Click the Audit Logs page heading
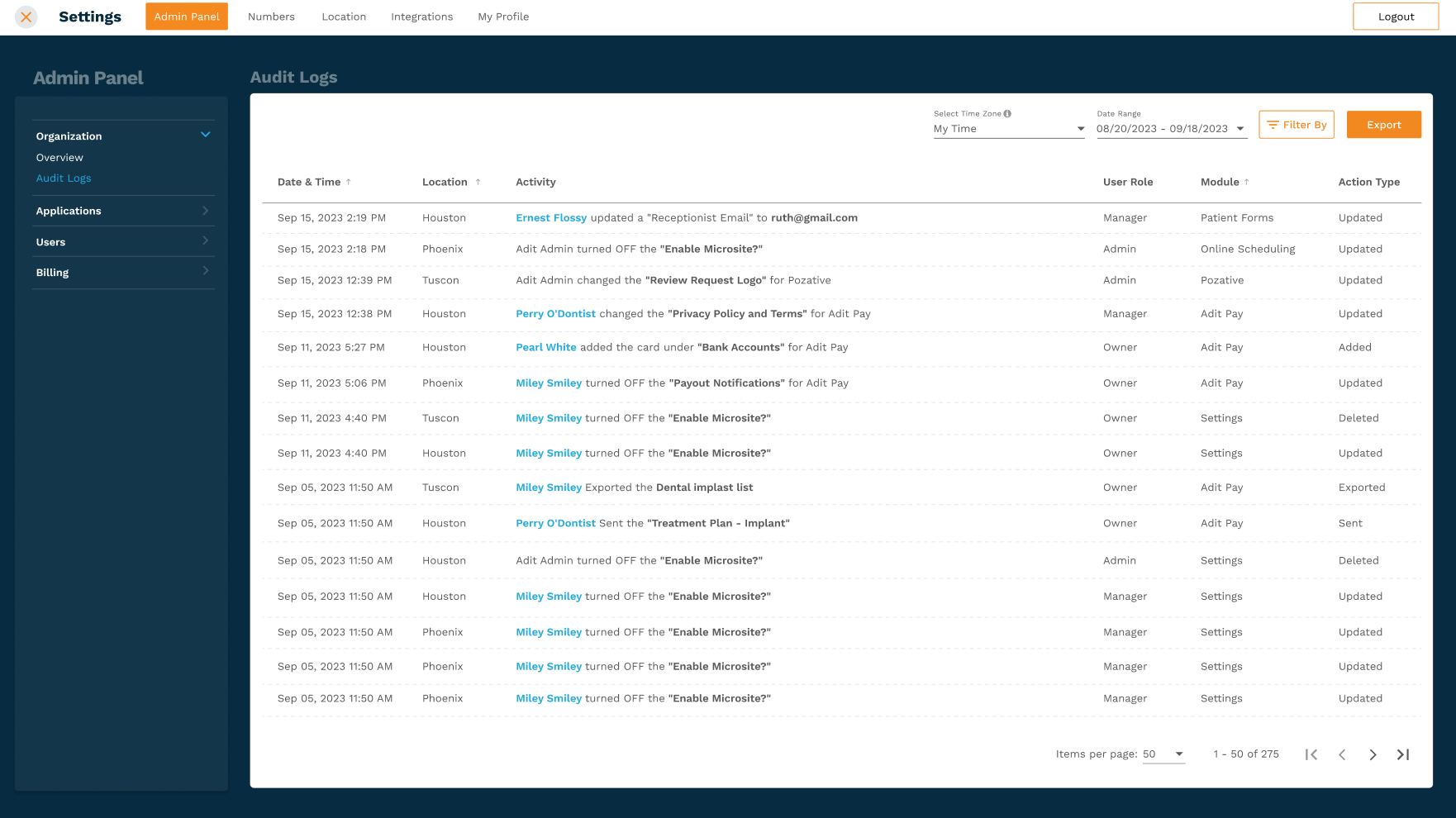Viewport: 1456px width, 818px height. click(293, 78)
